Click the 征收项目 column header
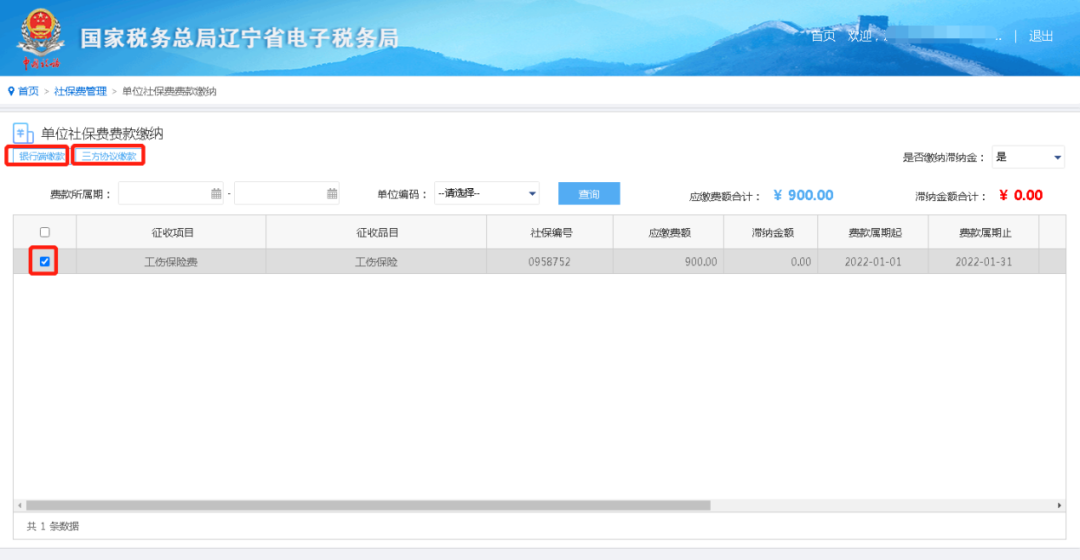Screen dimensions: 1080x560 (x=172, y=233)
